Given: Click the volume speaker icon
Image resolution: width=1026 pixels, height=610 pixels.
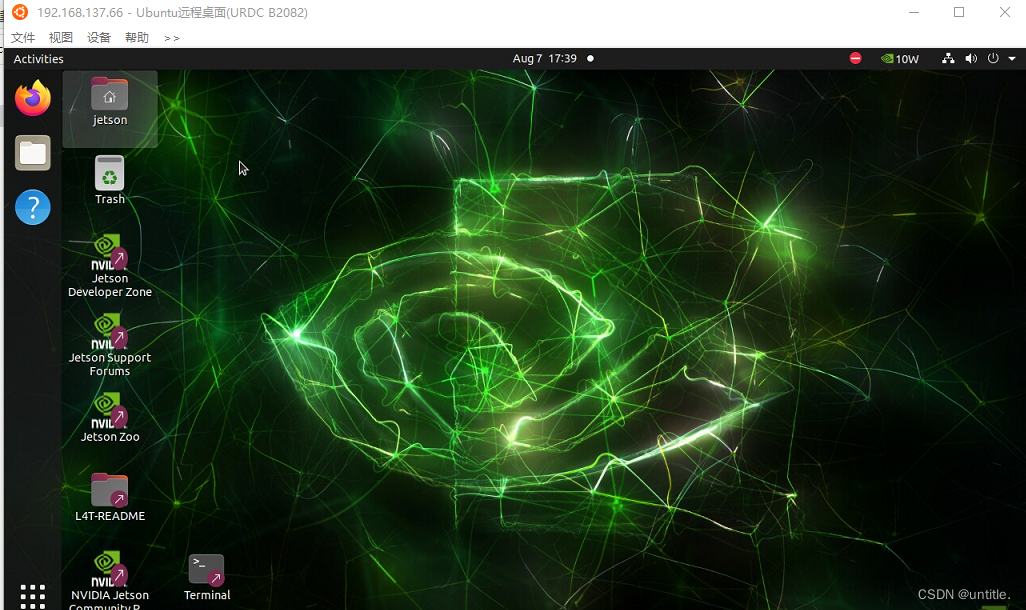Looking at the screenshot, I should 971,58.
